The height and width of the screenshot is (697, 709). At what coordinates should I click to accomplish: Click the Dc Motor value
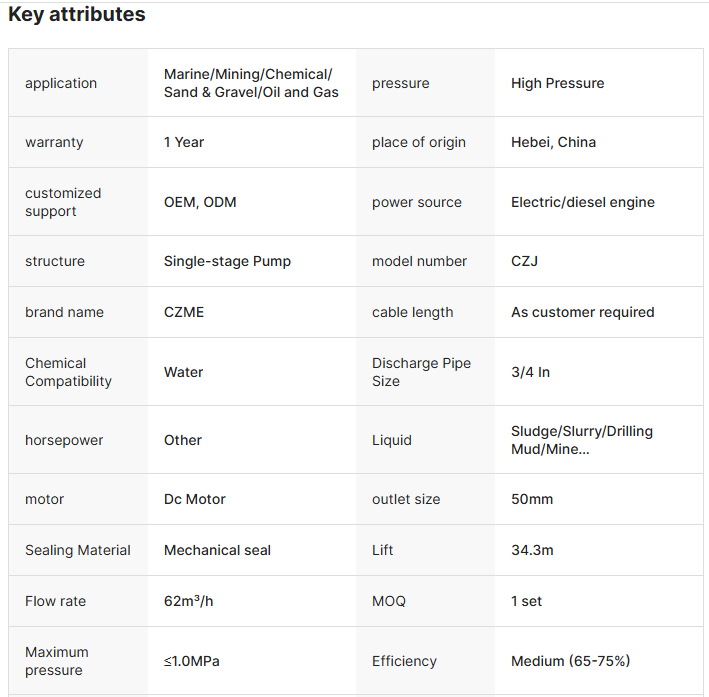click(x=195, y=499)
